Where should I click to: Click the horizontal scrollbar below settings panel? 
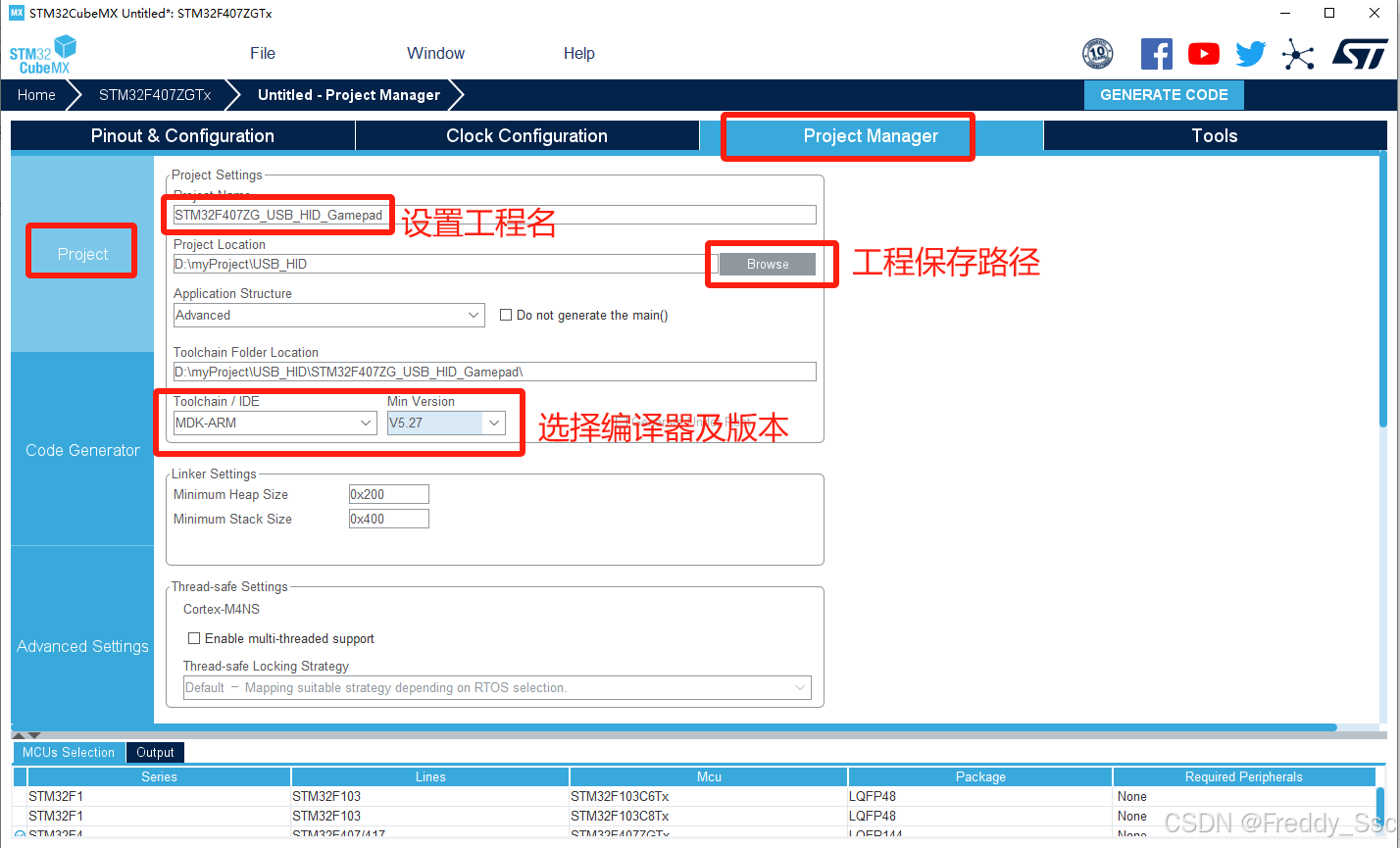674,727
